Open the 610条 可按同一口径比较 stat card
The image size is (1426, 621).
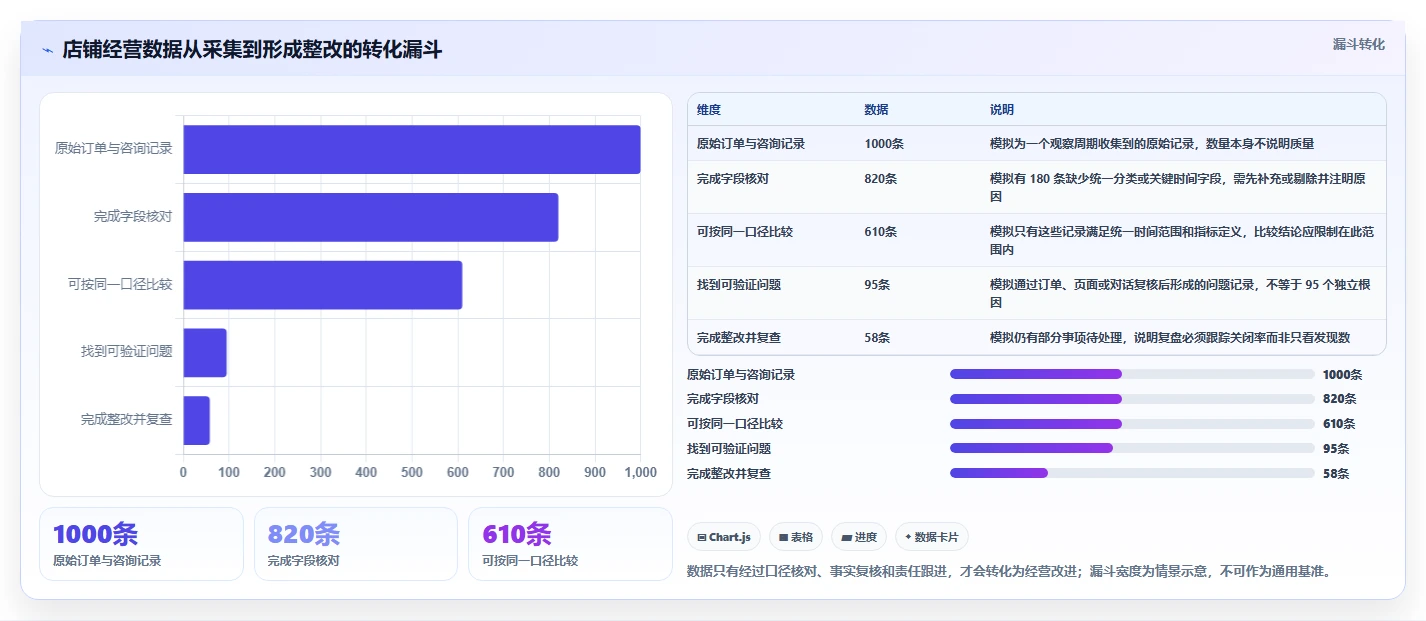click(x=570, y=544)
